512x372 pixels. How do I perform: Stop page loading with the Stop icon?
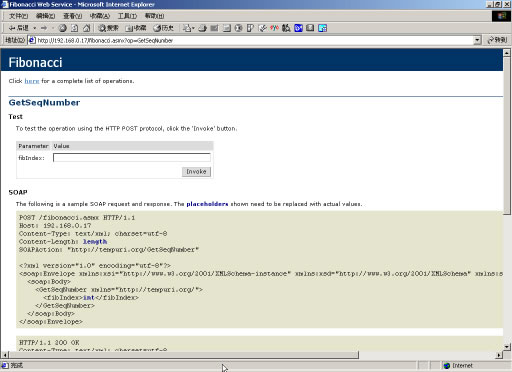(x=63, y=28)
